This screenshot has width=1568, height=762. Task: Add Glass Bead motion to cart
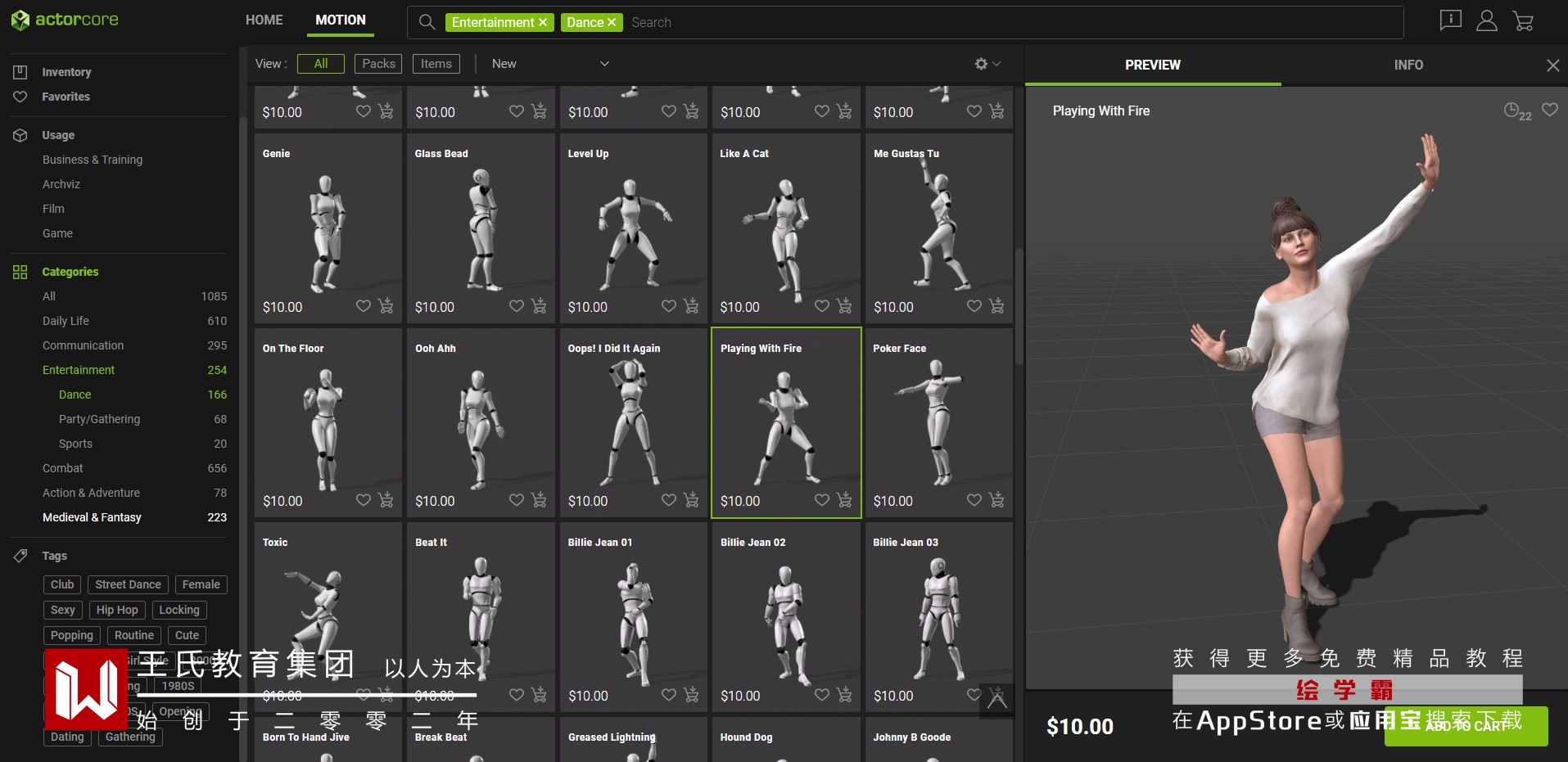539,306
